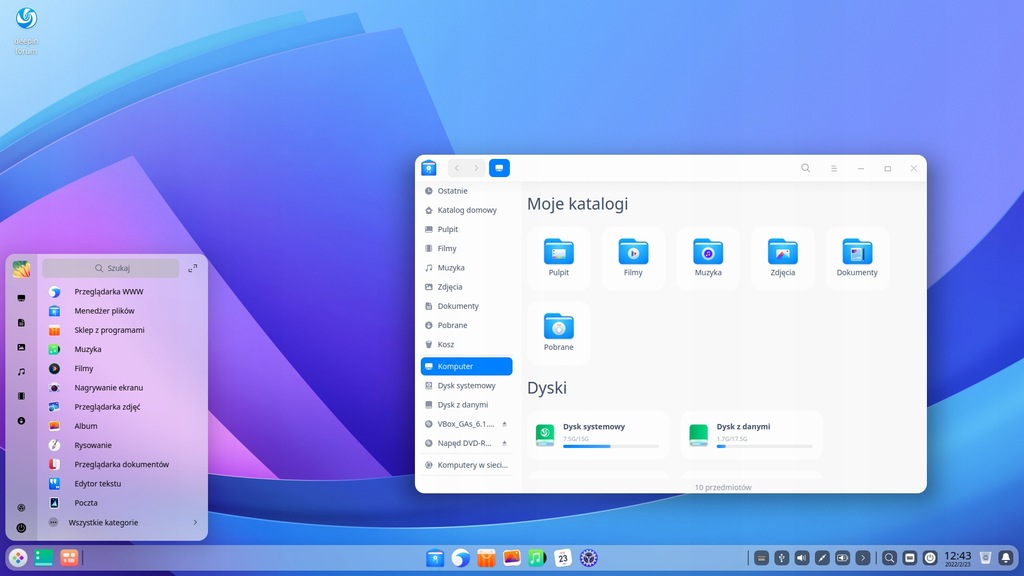Open the Pobrane folder in Moje katalogi
The image size is (1024, 576).
coord(558,329)
